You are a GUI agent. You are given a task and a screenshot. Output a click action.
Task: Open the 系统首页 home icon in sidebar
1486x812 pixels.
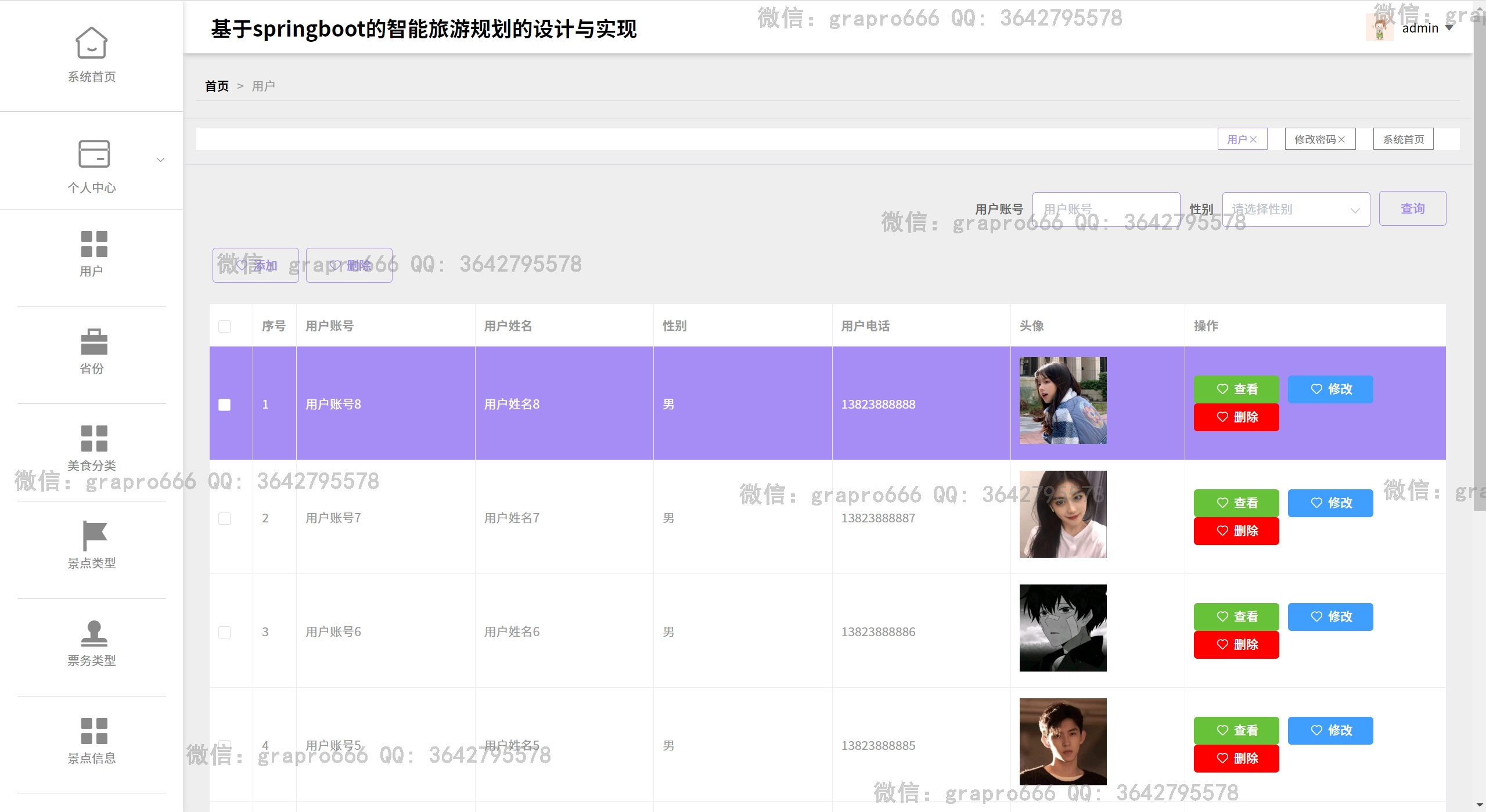pyautogui.click(x=91, y=43)
